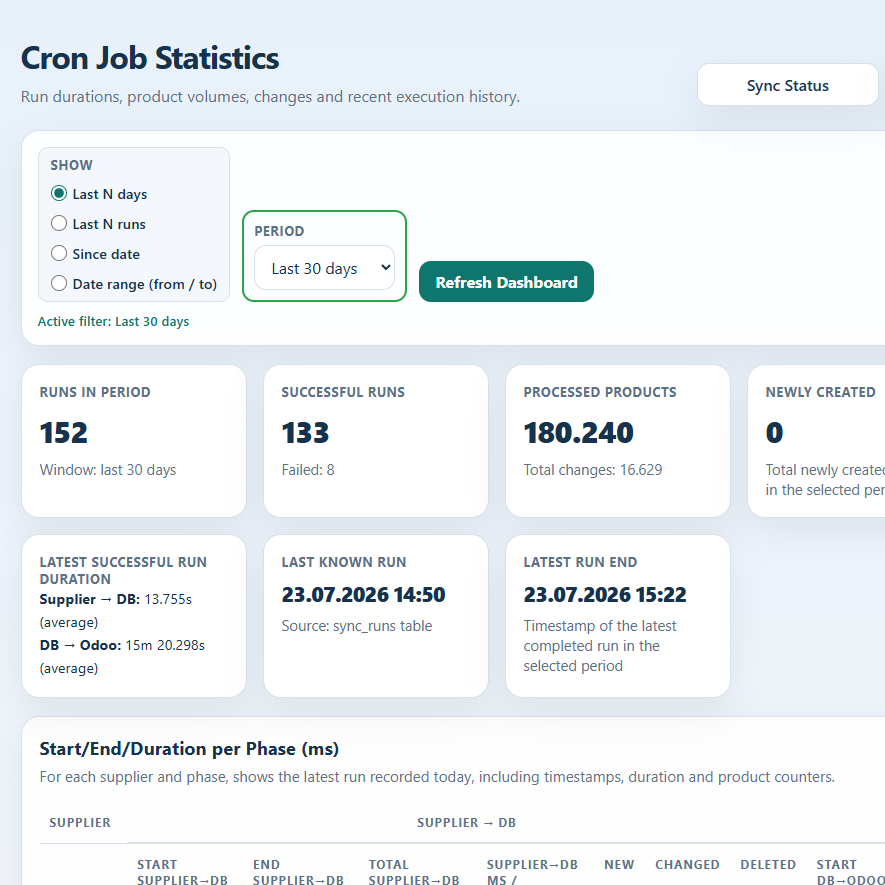Open the Sync Status page button

[x=787, y=85]
